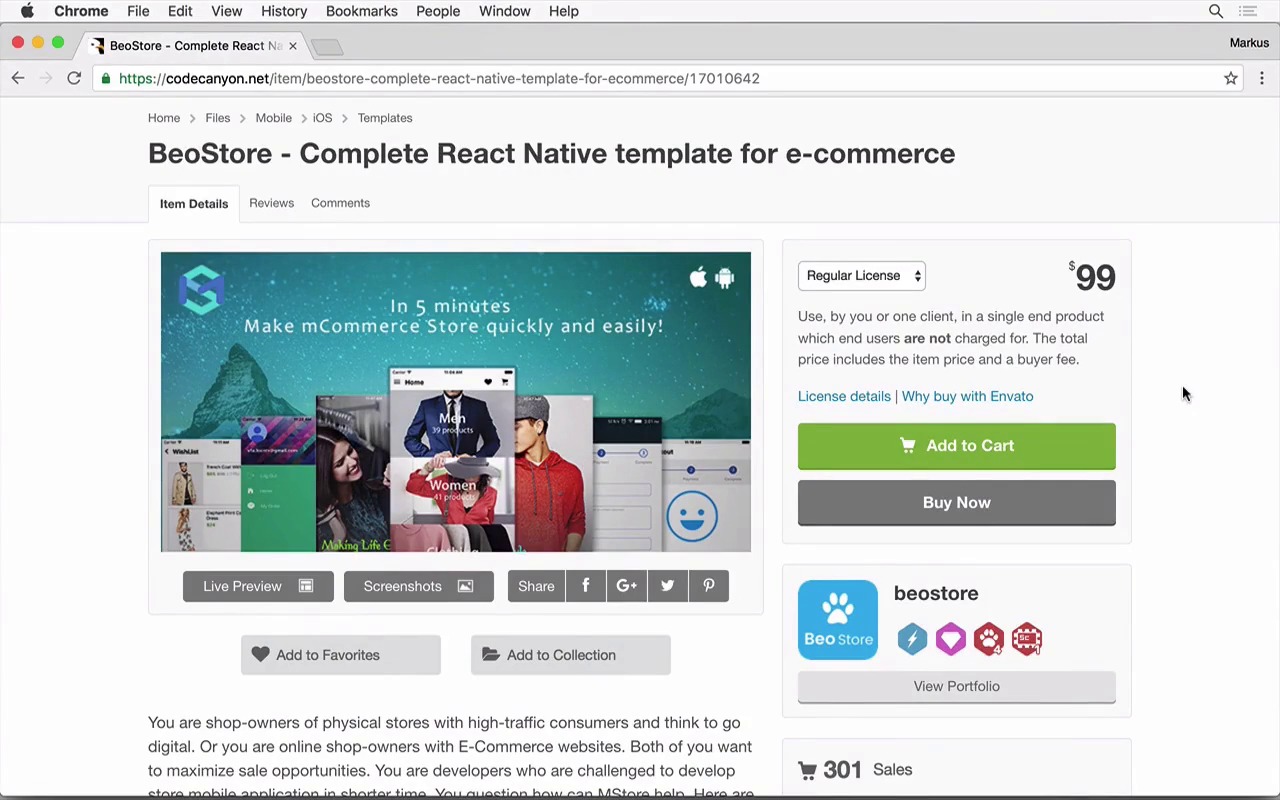
Task: Add the item to cart
Action: tap(957, 446)
